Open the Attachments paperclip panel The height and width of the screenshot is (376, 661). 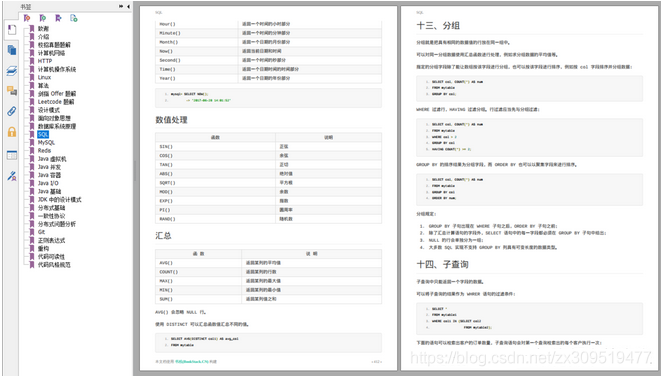(x=12, y=111)
